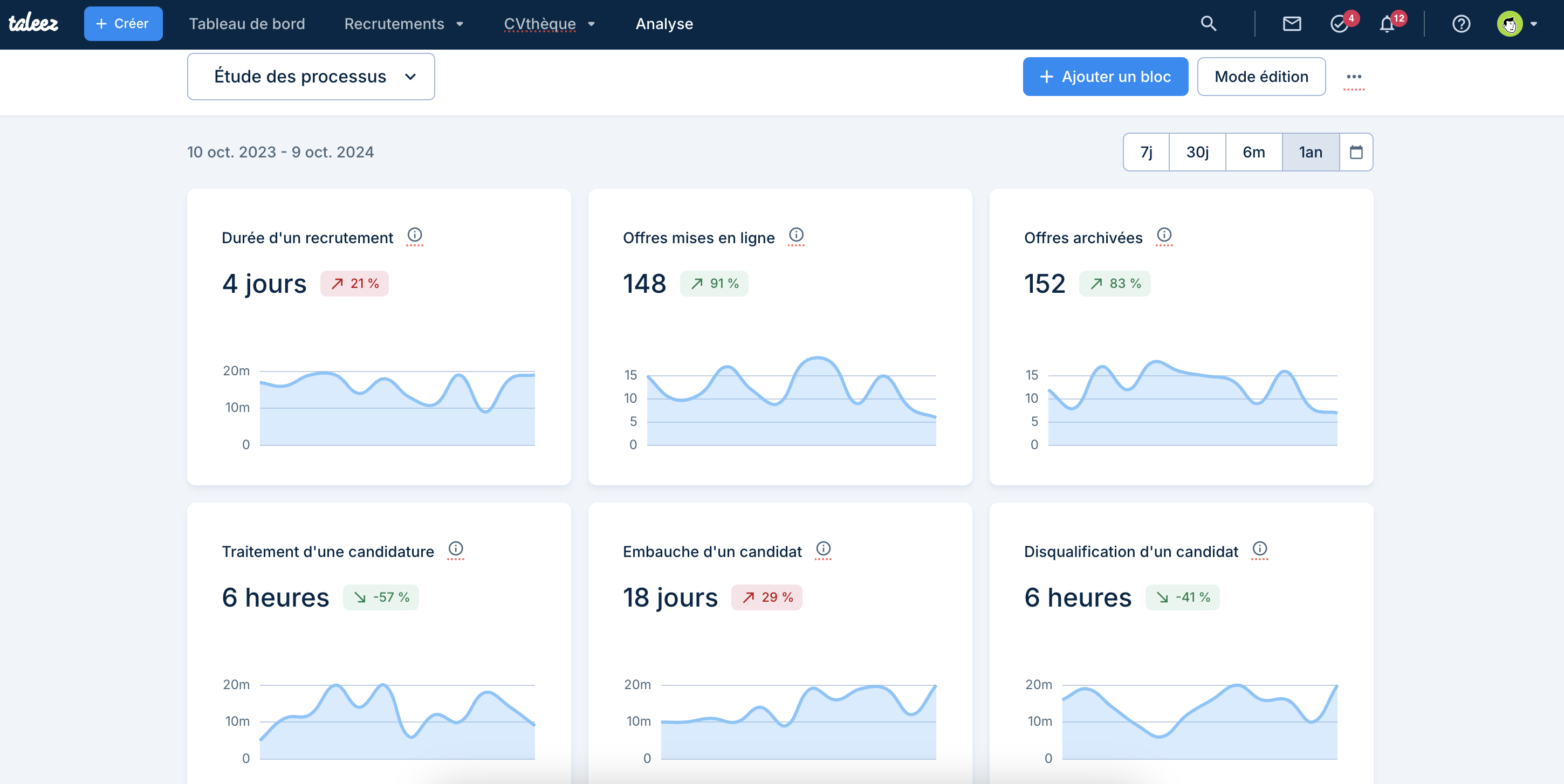The width and height of the screenshot is (1564, 784).
Task: Open tasks checkmark icon with badge 4
Action: coord(1339,24)
